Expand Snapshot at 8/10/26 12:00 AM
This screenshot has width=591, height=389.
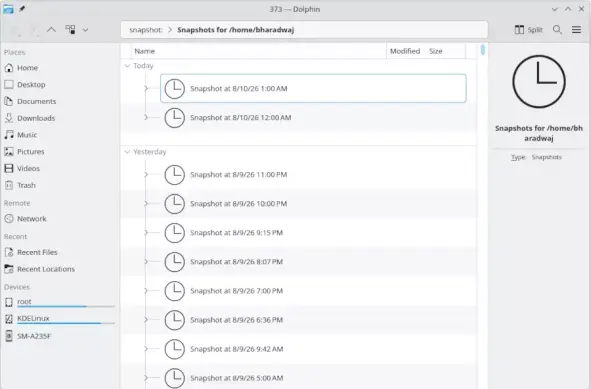click(x=146, y=118)
